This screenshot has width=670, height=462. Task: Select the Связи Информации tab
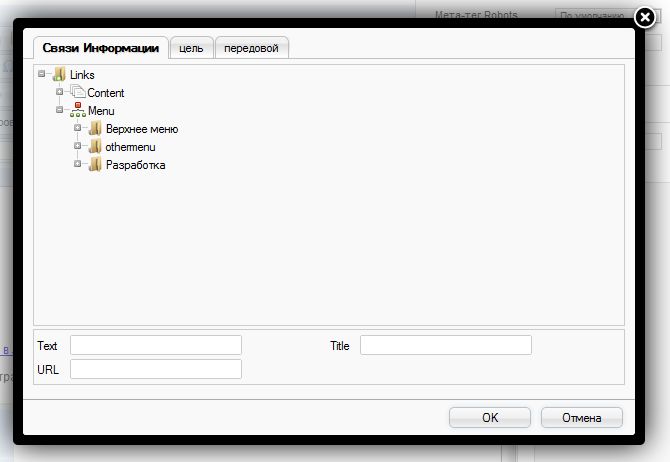(x=100, y=47)
